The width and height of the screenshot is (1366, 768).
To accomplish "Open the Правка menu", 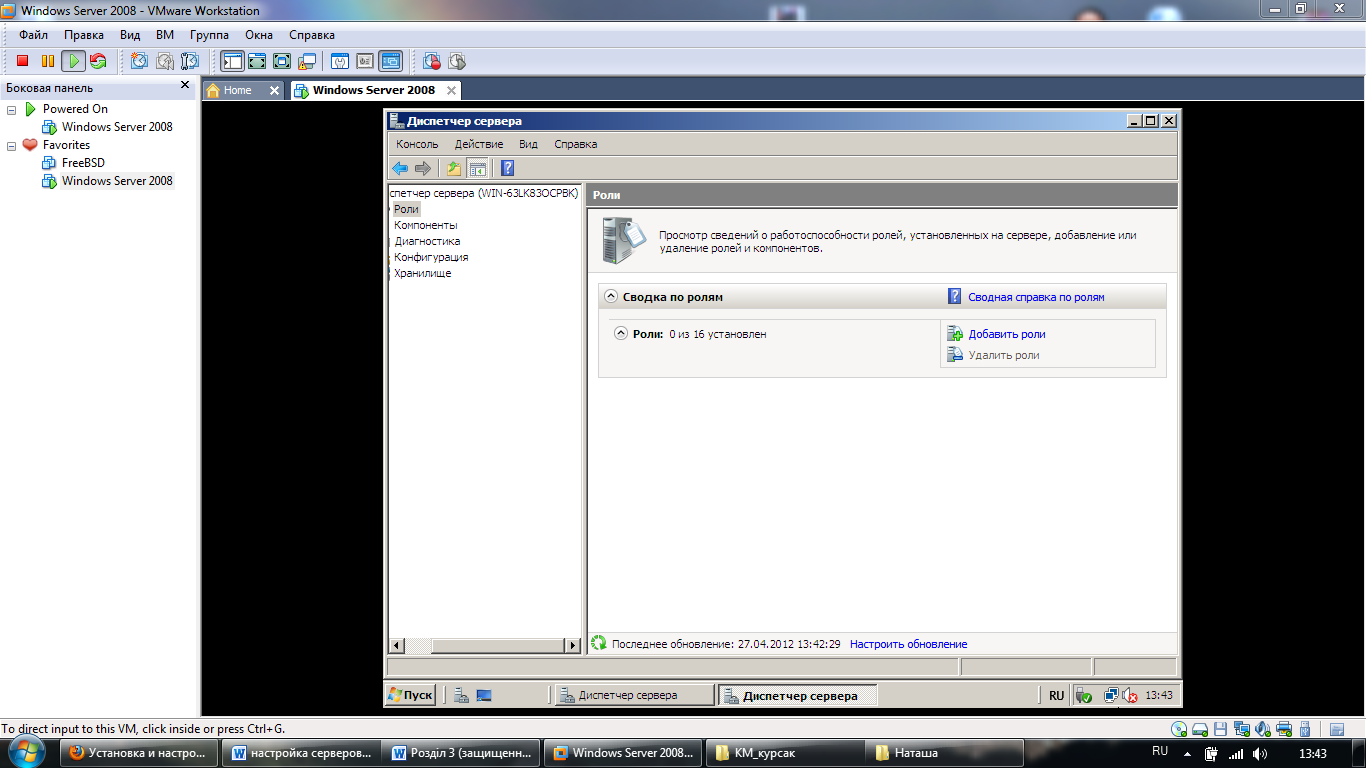I will (x=83, y=35).
